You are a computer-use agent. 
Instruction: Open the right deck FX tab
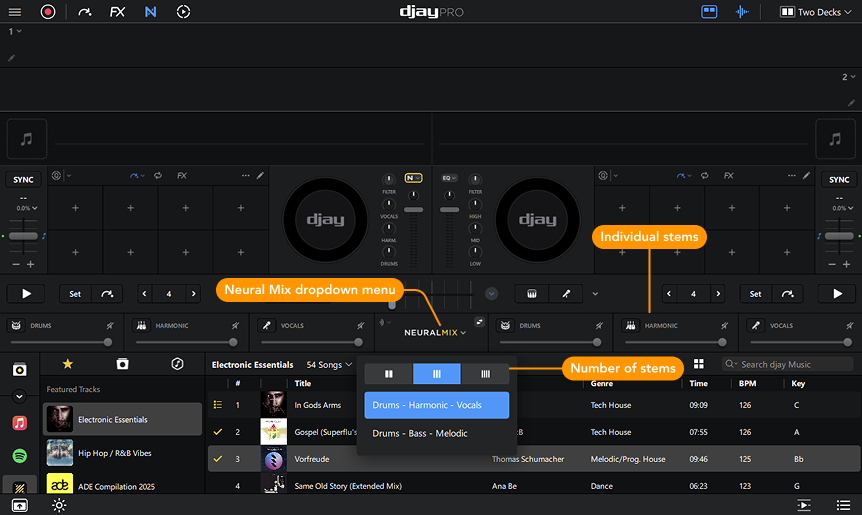click(x=728, y=175)
